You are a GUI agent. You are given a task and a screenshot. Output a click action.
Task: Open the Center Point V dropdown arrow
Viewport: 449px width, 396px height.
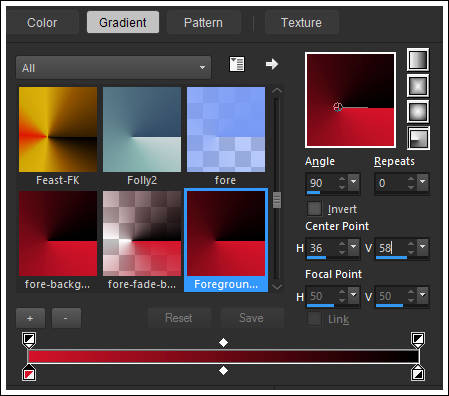(423, 247)
